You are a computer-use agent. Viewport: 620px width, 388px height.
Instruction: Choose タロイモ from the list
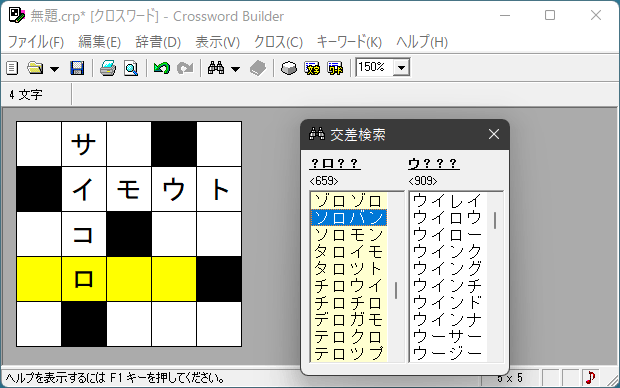pos(349,252)
